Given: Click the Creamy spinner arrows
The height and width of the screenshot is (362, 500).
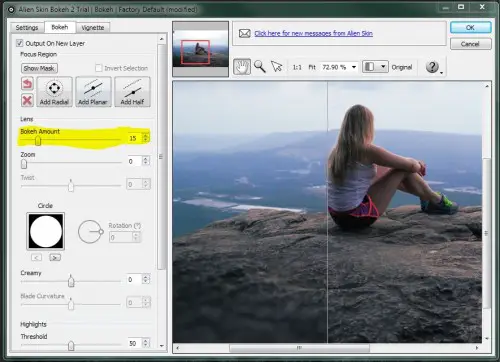Looking at the screenshot, I should [146, 279].
